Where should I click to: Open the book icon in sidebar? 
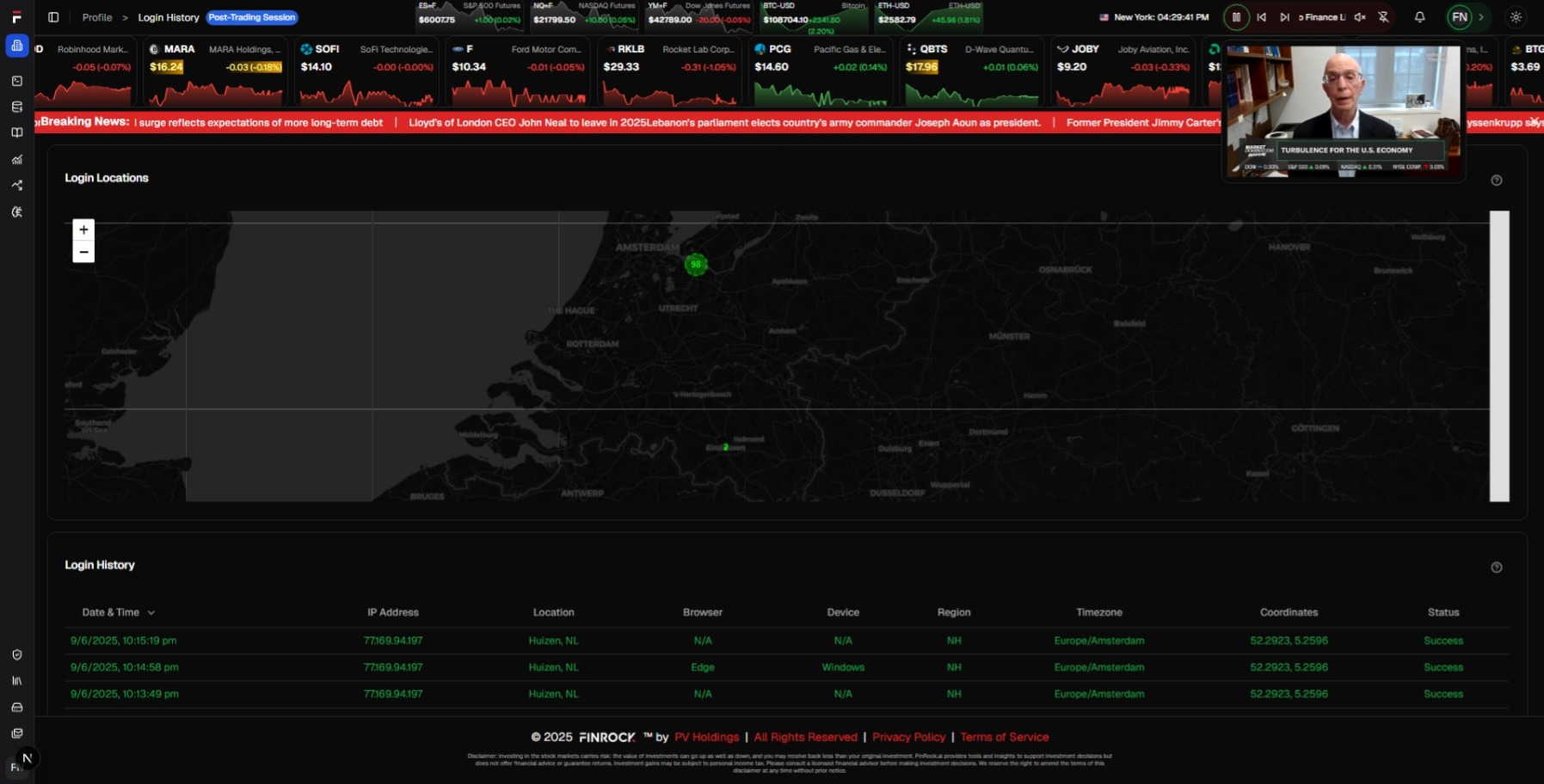(x=17, y=133)
